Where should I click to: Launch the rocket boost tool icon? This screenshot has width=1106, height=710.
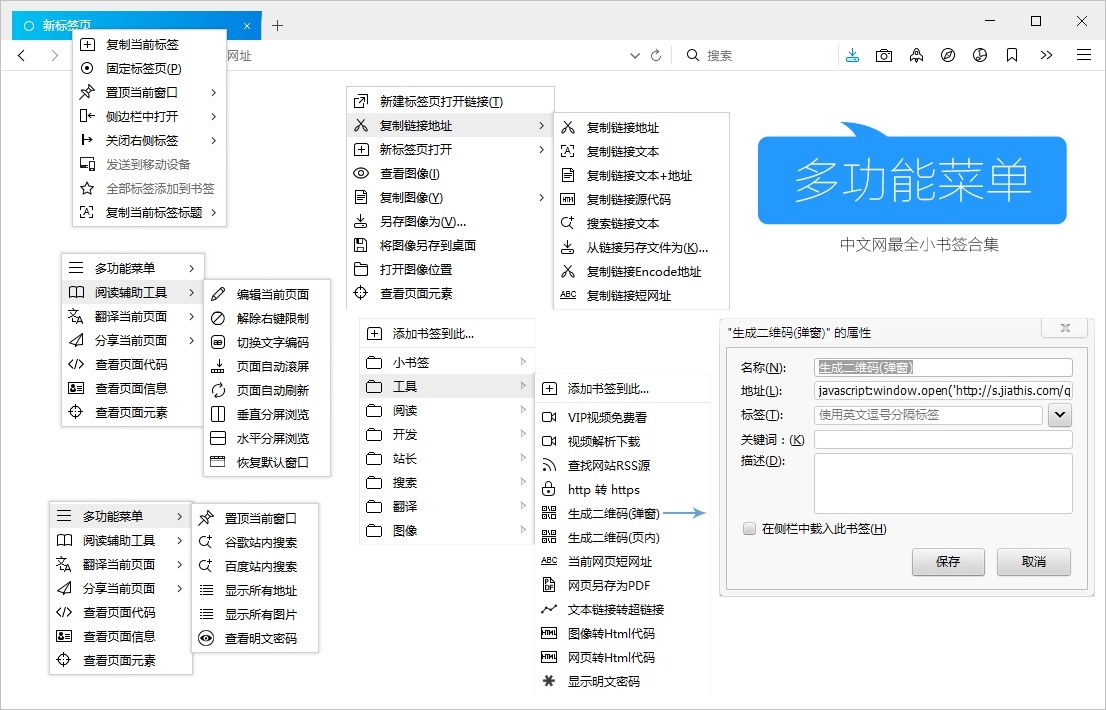click(916, 56)
